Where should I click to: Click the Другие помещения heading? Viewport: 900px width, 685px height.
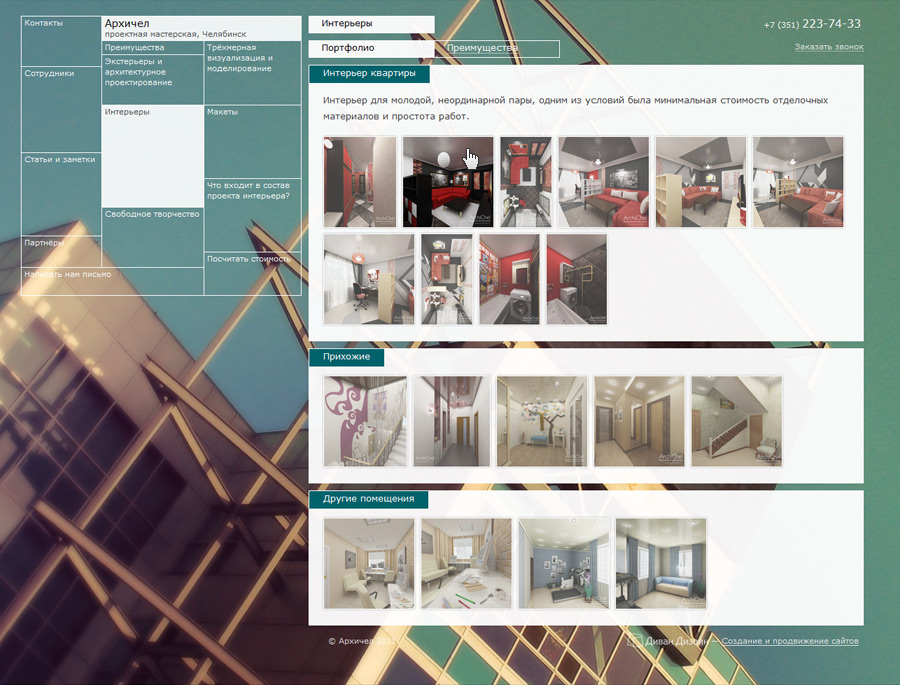click(368, 499)
